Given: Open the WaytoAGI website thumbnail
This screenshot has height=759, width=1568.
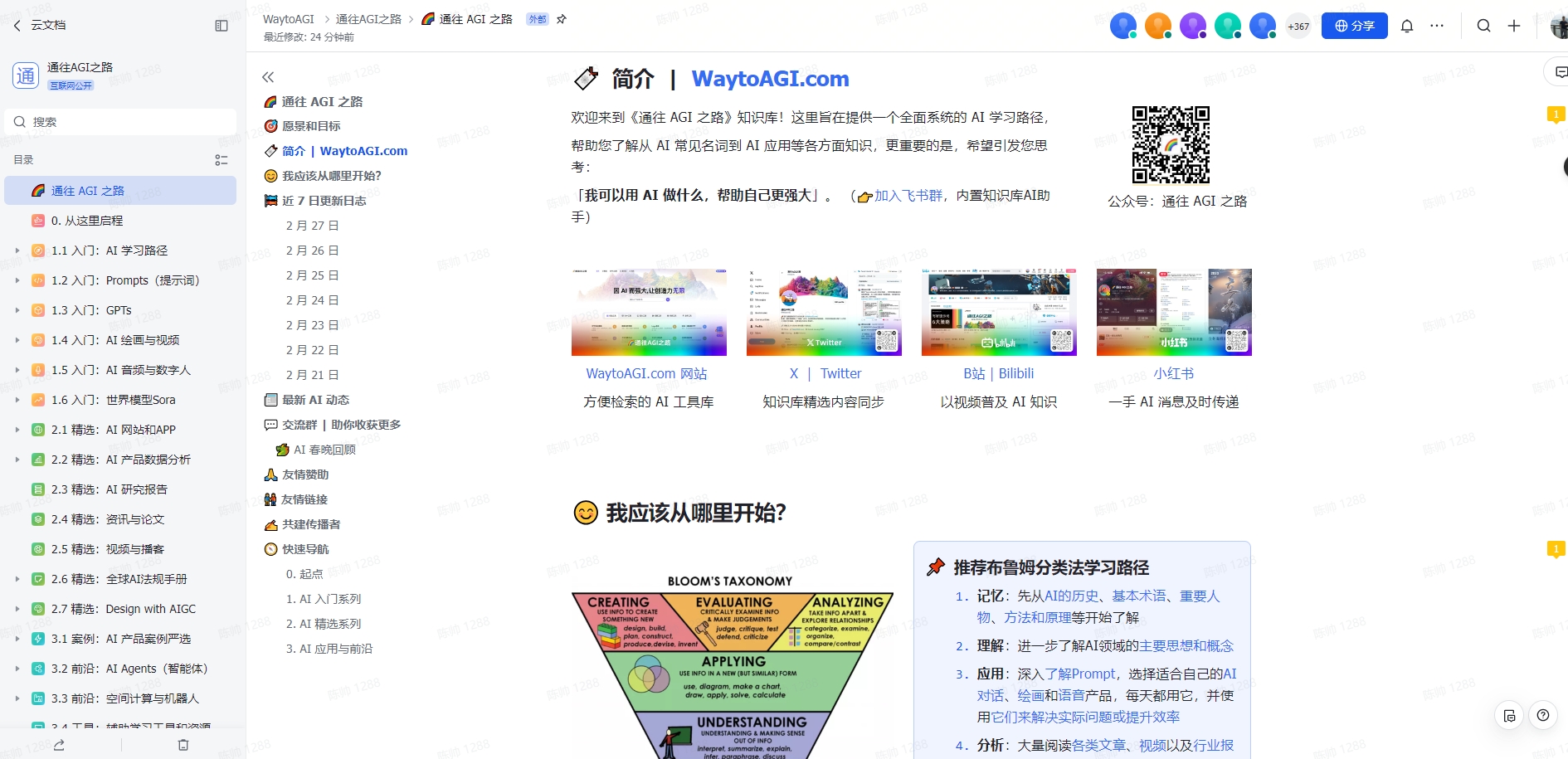Looking at the screenshot, I should pyautogui.click(x=649, y=312).
